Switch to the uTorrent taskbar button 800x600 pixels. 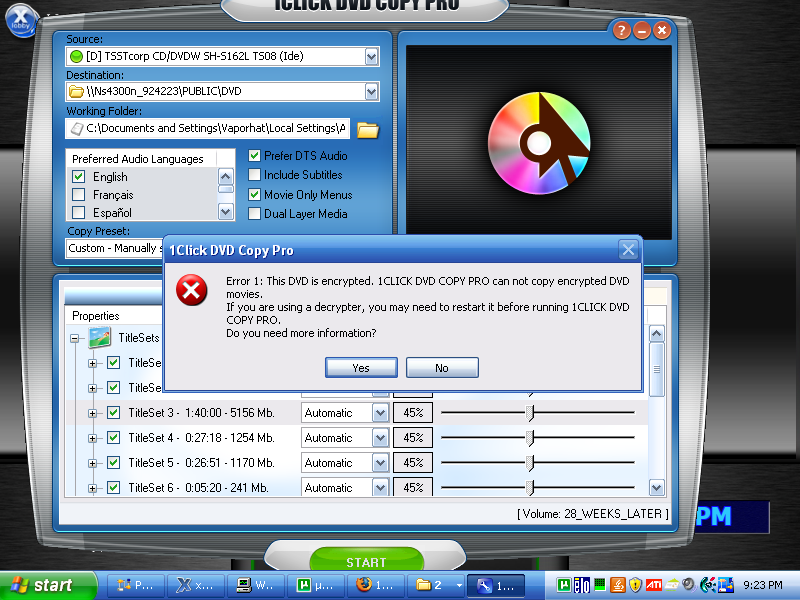click(316, 585)
